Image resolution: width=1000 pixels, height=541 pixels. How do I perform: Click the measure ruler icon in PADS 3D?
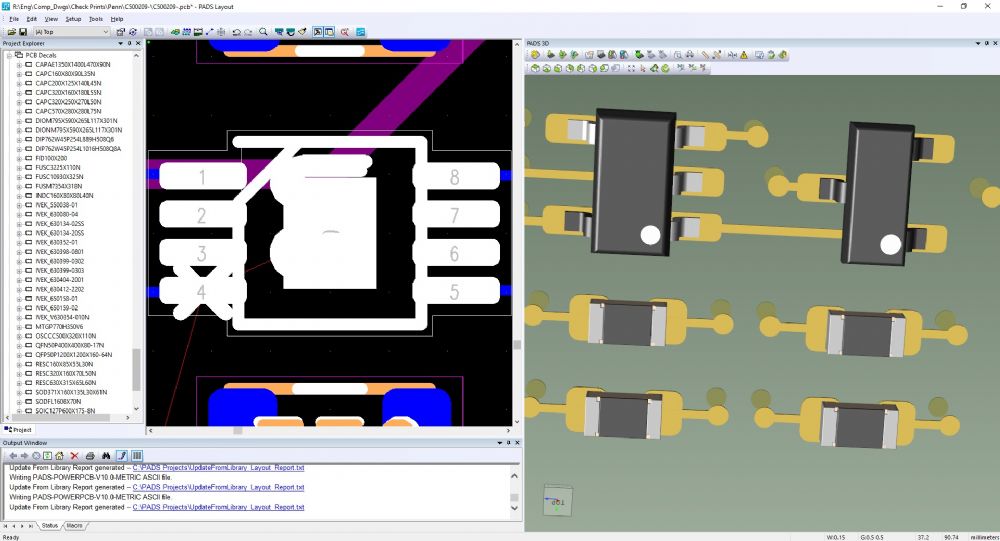pos(705,55)
